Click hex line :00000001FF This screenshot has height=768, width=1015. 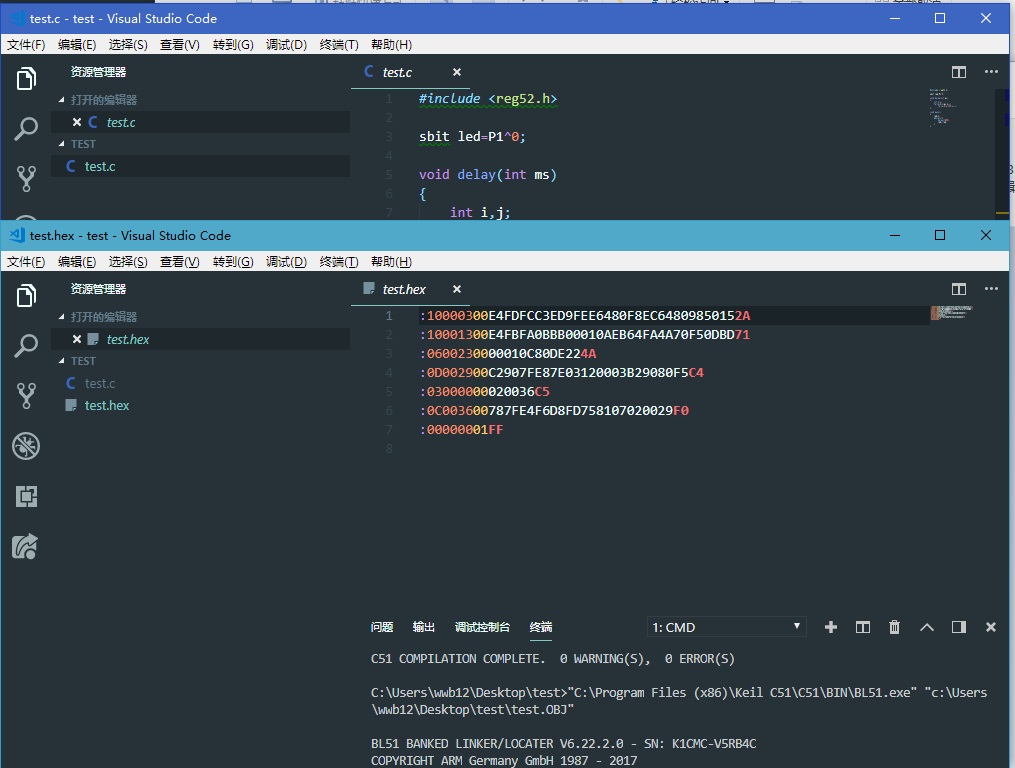[462, 429]
